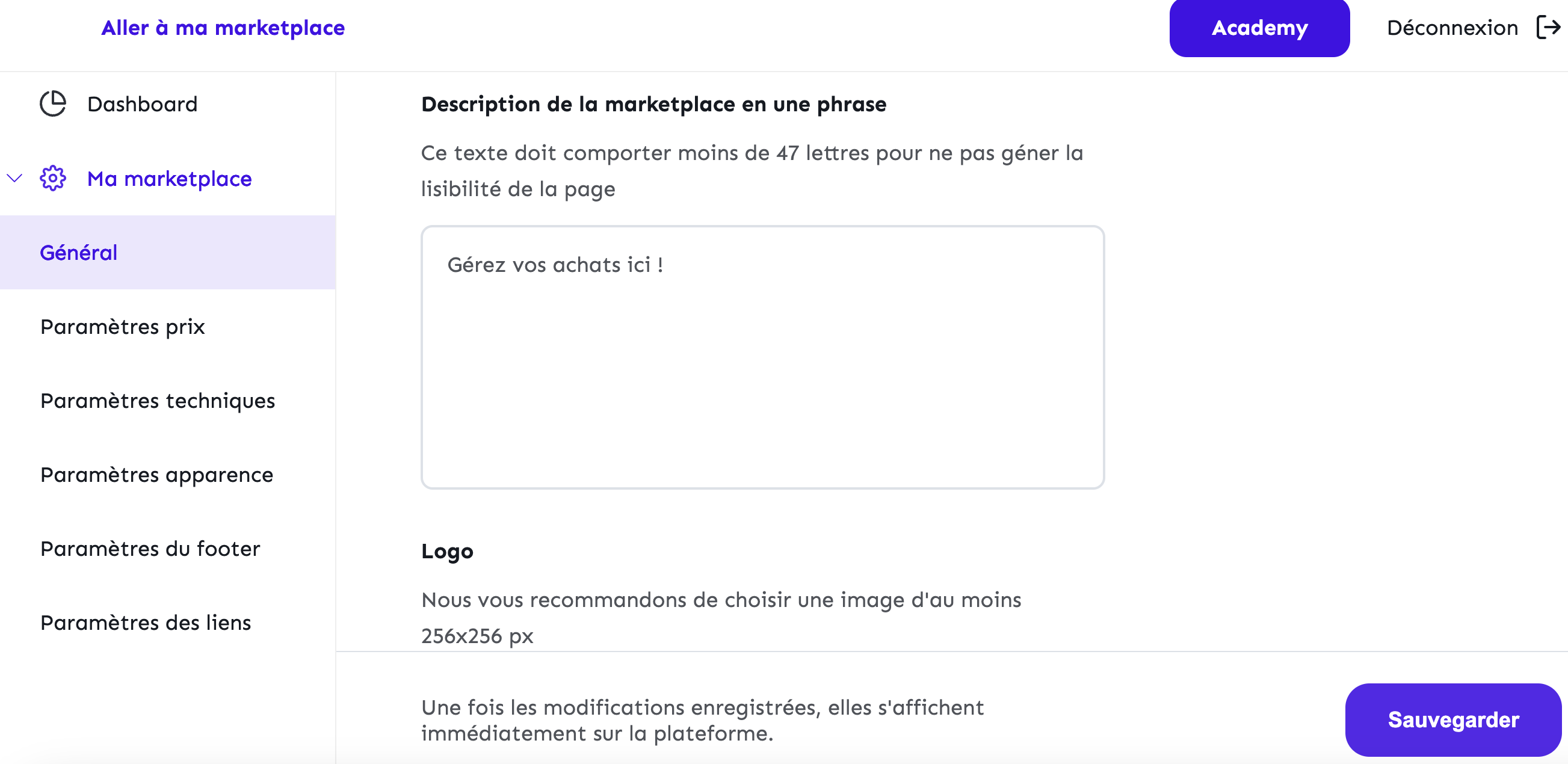Viewport: 1568px width, 764px height.
Task: Collapse the Ma marketplace section chevron
Action: 14,179
